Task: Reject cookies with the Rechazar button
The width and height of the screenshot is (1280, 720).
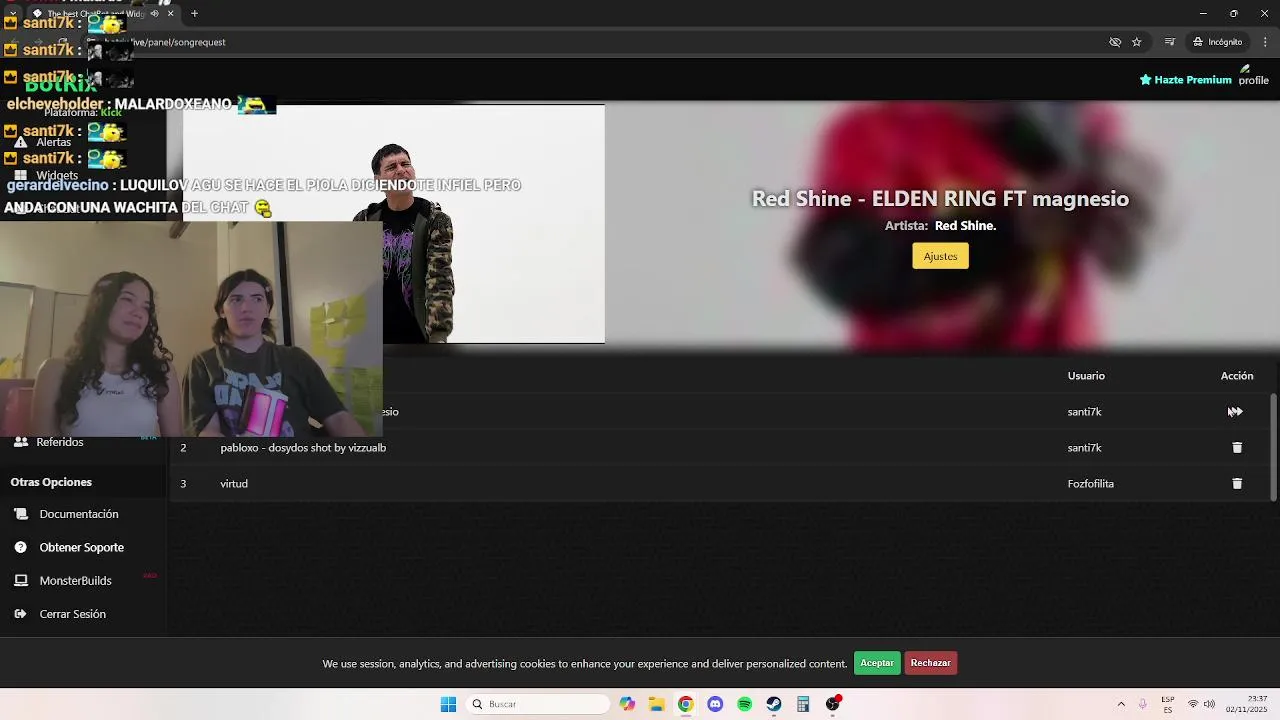Action: pos(930,663)
